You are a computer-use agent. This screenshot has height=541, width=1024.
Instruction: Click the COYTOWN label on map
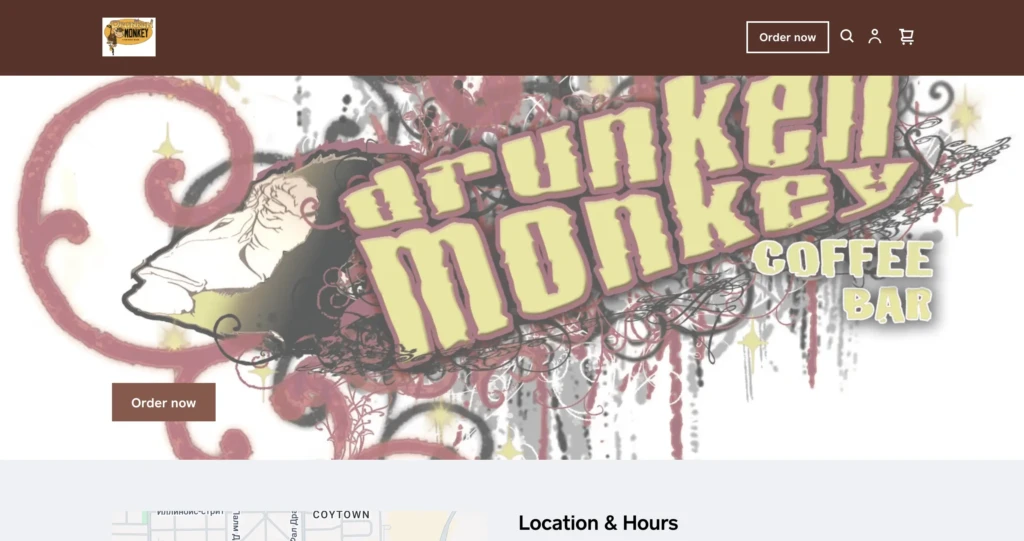coord(341,515)
